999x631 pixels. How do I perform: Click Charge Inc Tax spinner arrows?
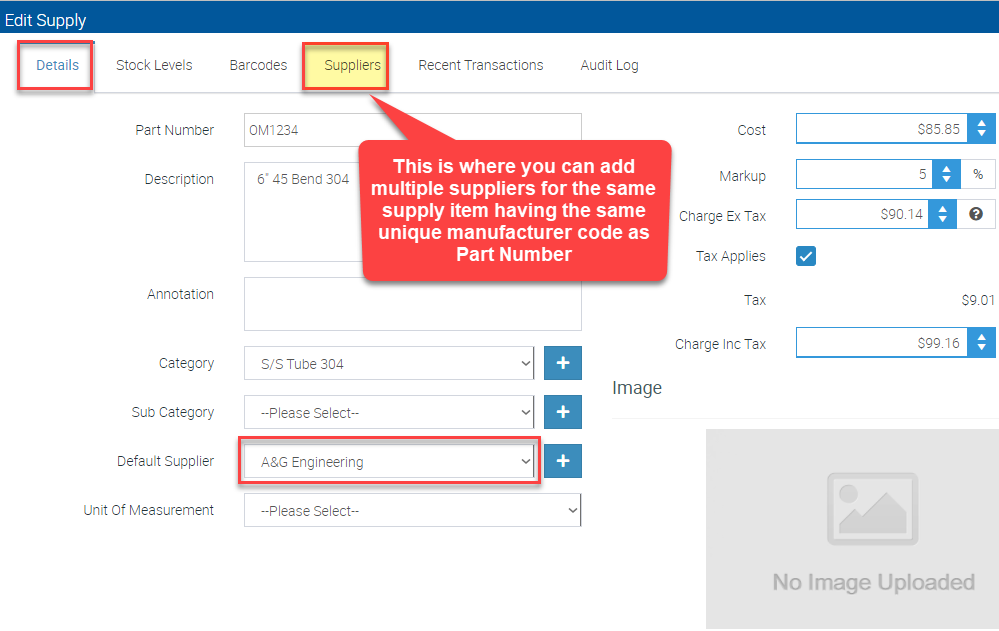[x=981, y=344]
